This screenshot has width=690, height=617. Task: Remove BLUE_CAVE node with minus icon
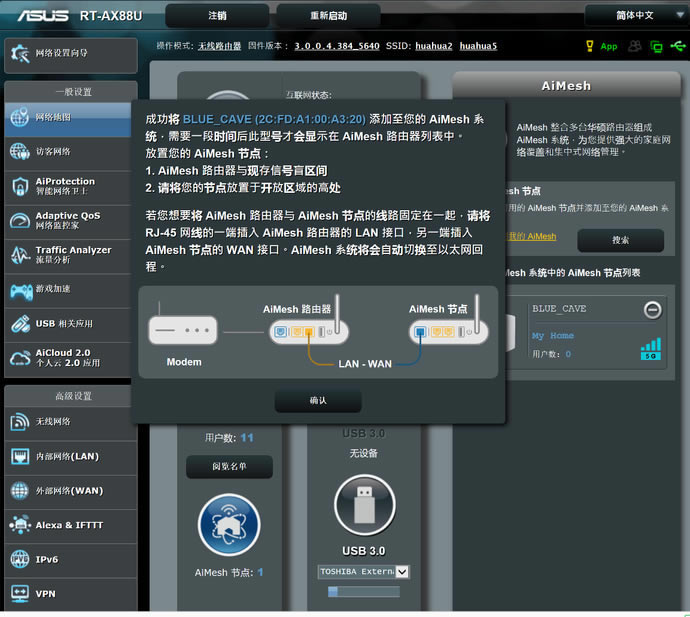pyautogui.click(x=652, y=310)
